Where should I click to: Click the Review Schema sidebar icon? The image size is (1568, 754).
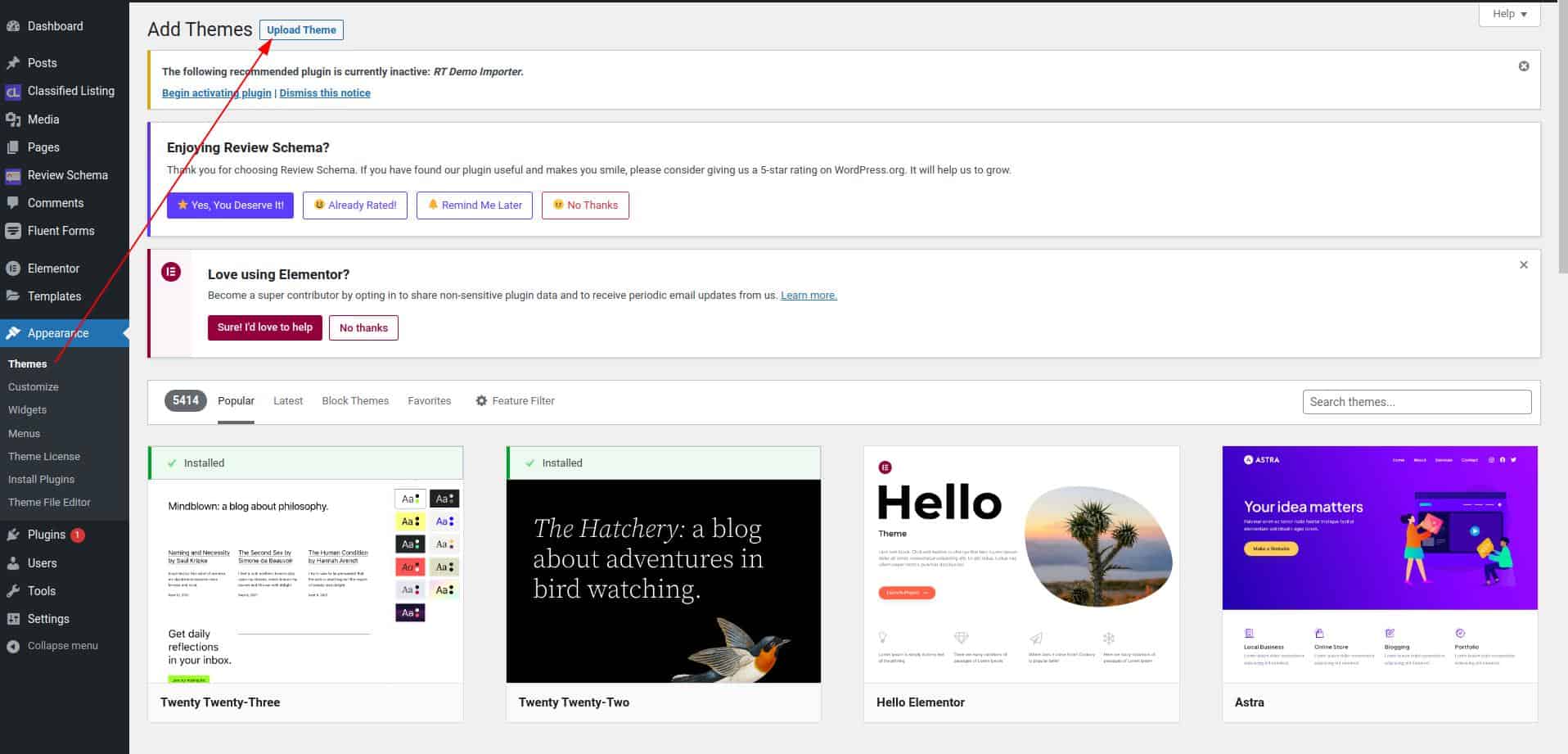13,175
